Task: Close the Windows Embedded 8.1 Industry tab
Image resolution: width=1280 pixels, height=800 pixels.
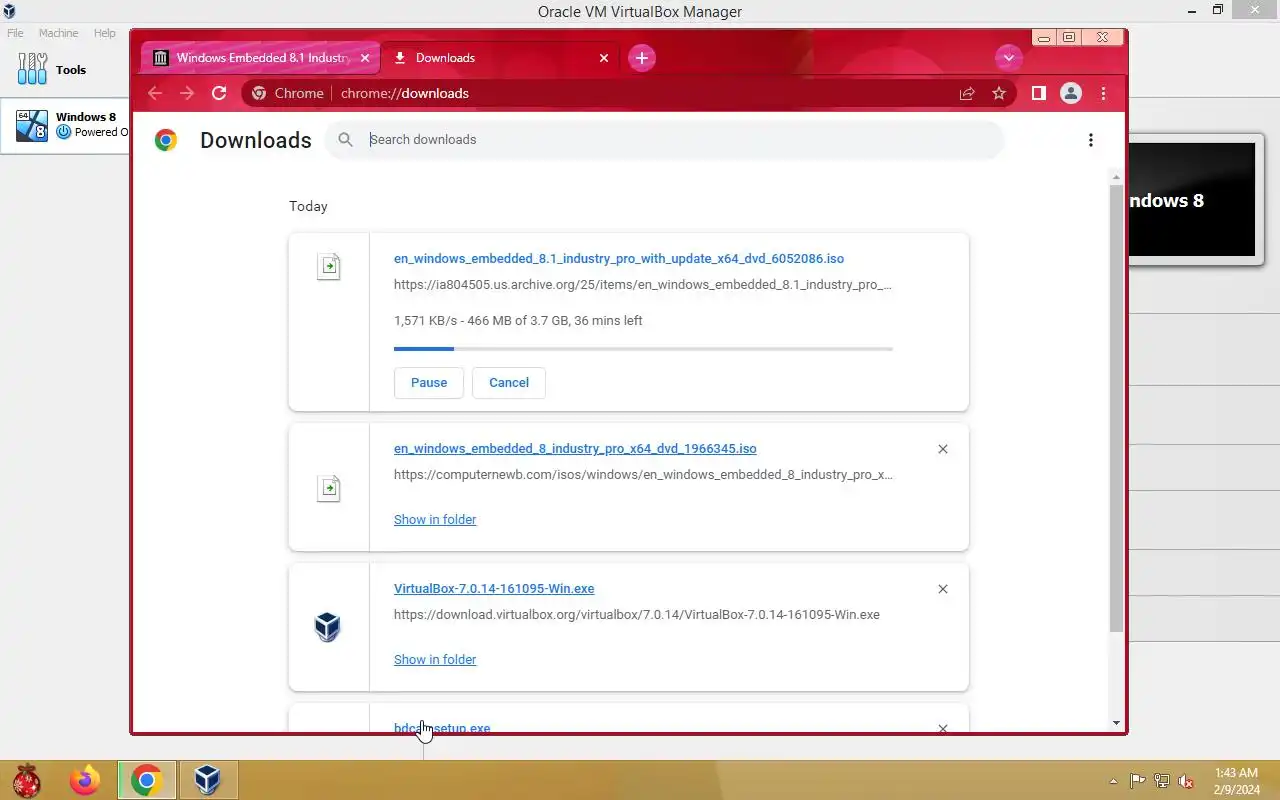Action: pyautogui.click(x=365, y=58)
